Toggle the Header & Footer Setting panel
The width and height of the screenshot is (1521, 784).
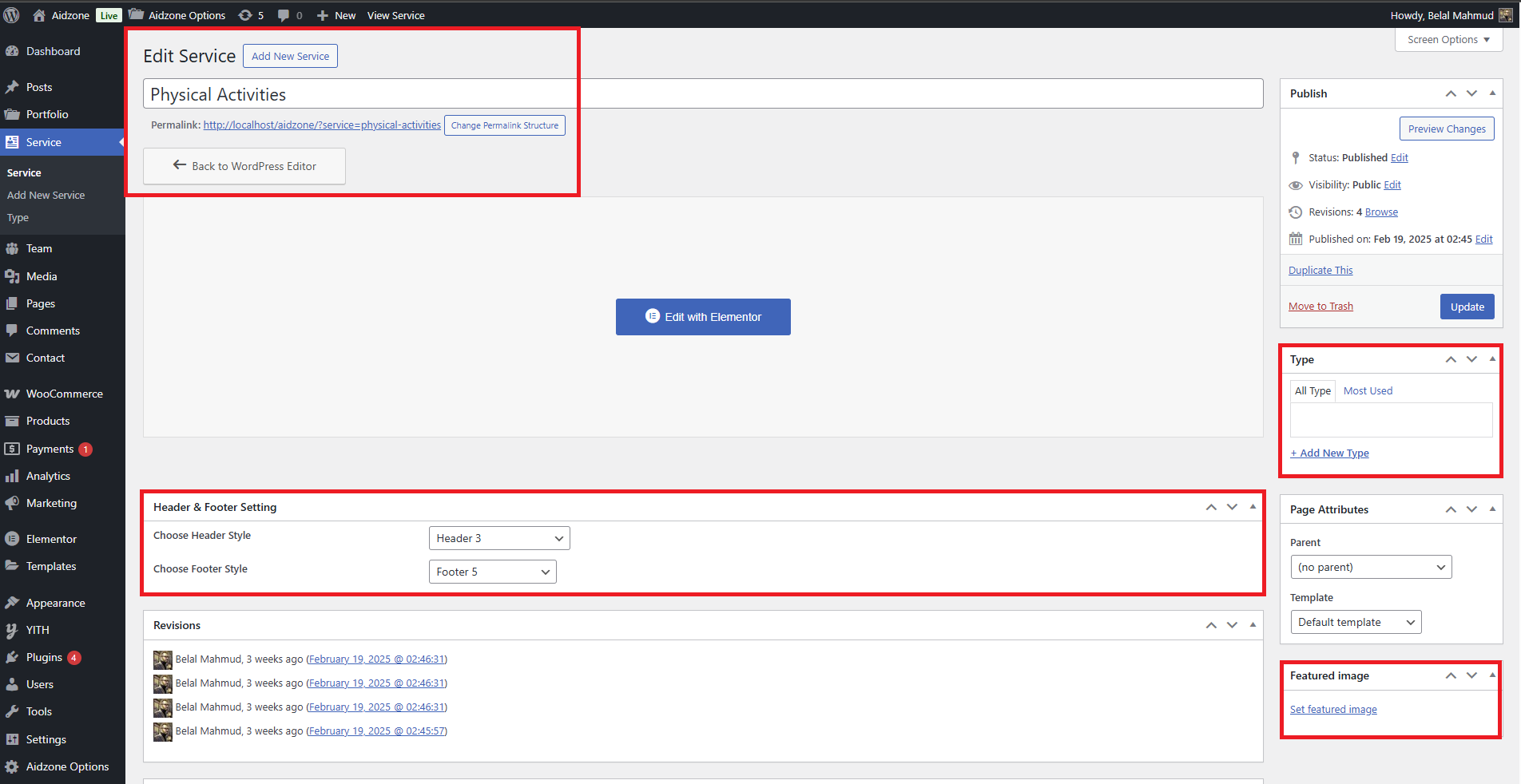point(1253,507)
